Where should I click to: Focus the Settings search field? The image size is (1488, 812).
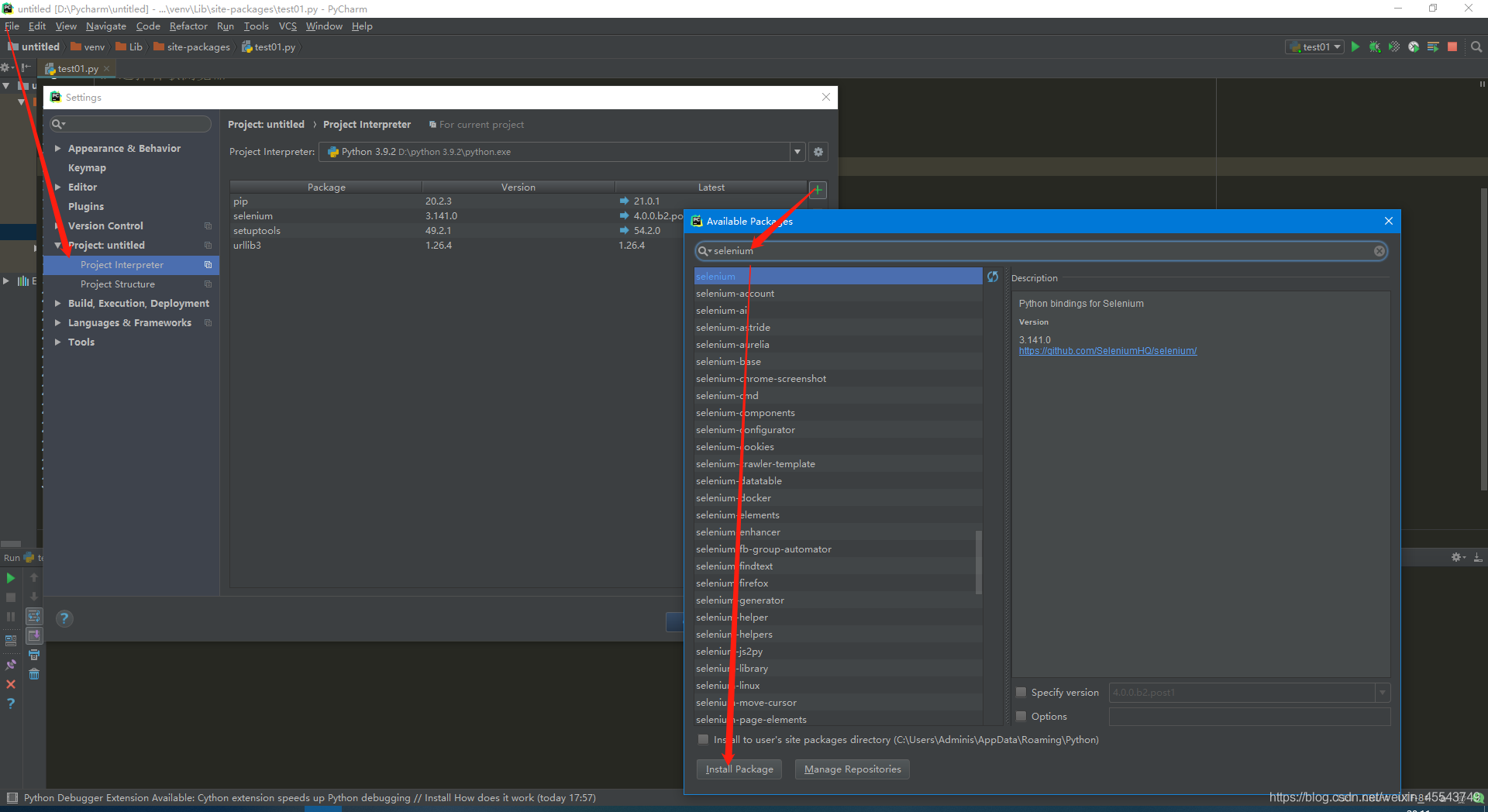(131, 124)
